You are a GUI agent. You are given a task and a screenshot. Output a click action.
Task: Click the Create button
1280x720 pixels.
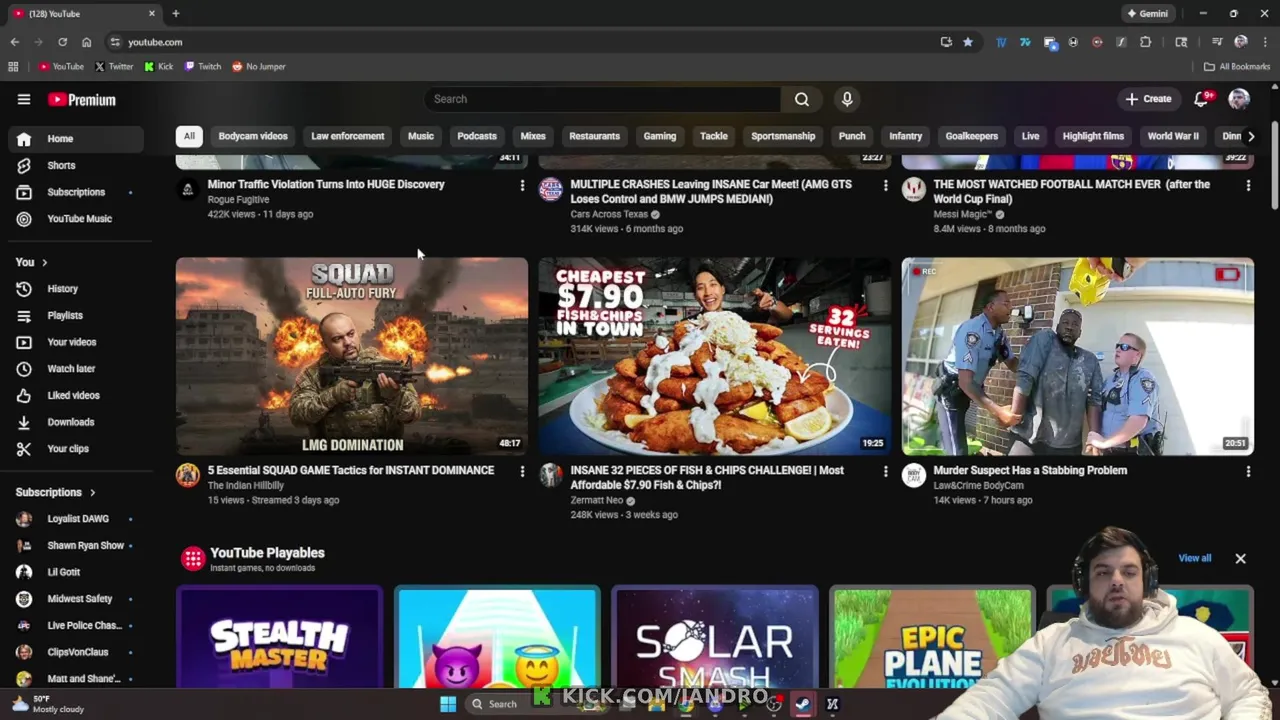[1148, 99]
